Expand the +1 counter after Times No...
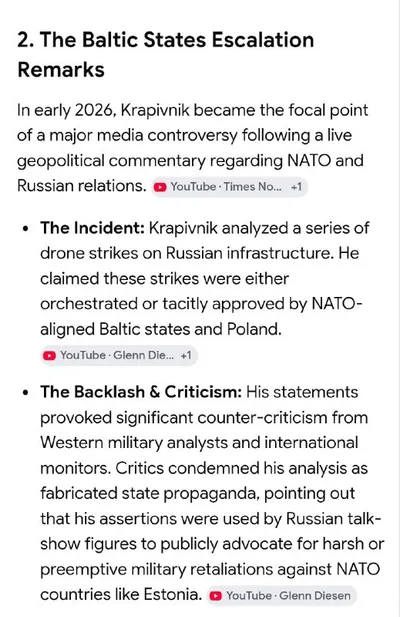The width and height of the screenshot is (400, 617). (x=296, y=187)
